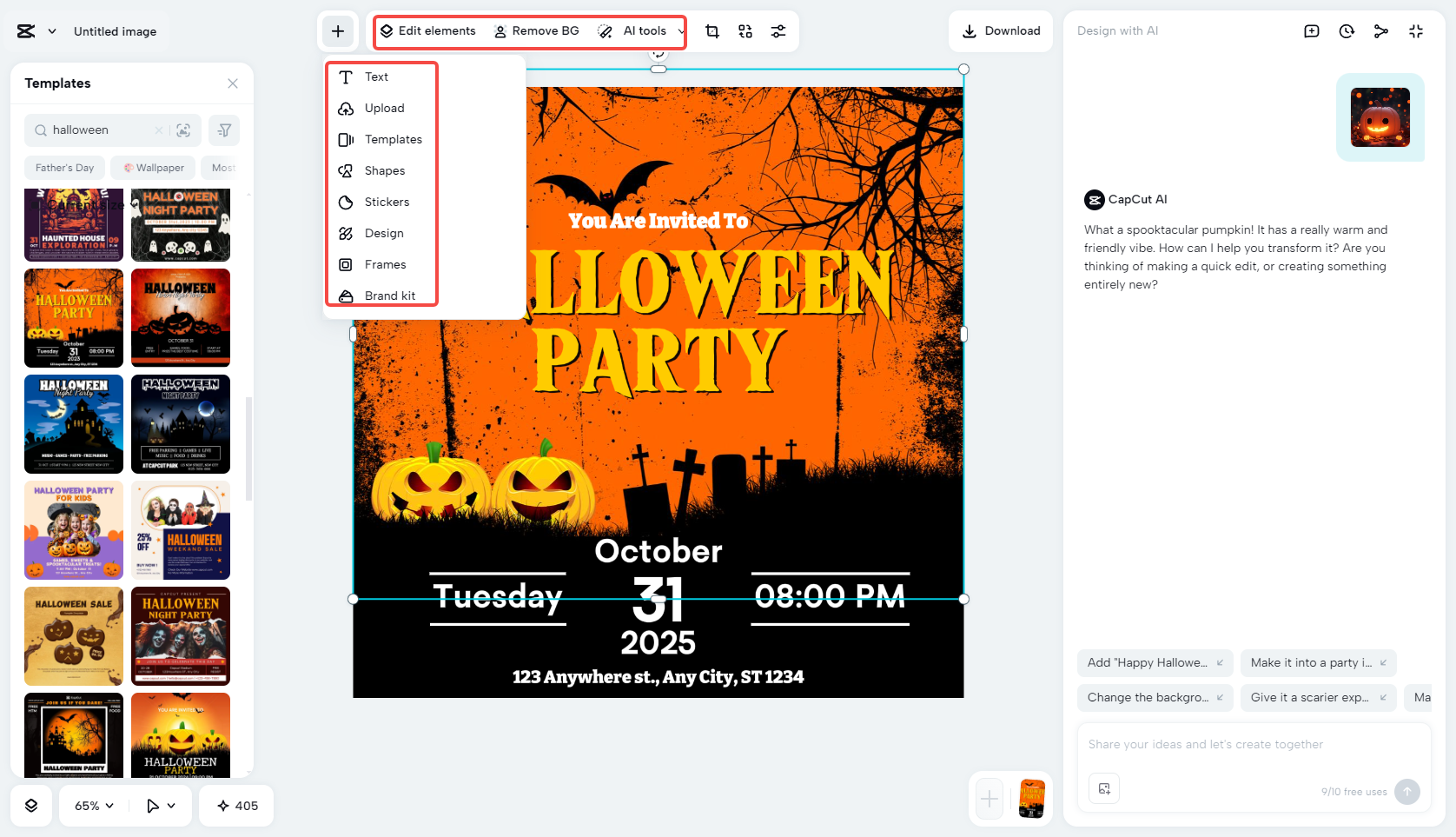Viewport: 1456px width, 837px height.
Task: Open the Adjust settings icon in the toolbar
Action: (778, 31)
